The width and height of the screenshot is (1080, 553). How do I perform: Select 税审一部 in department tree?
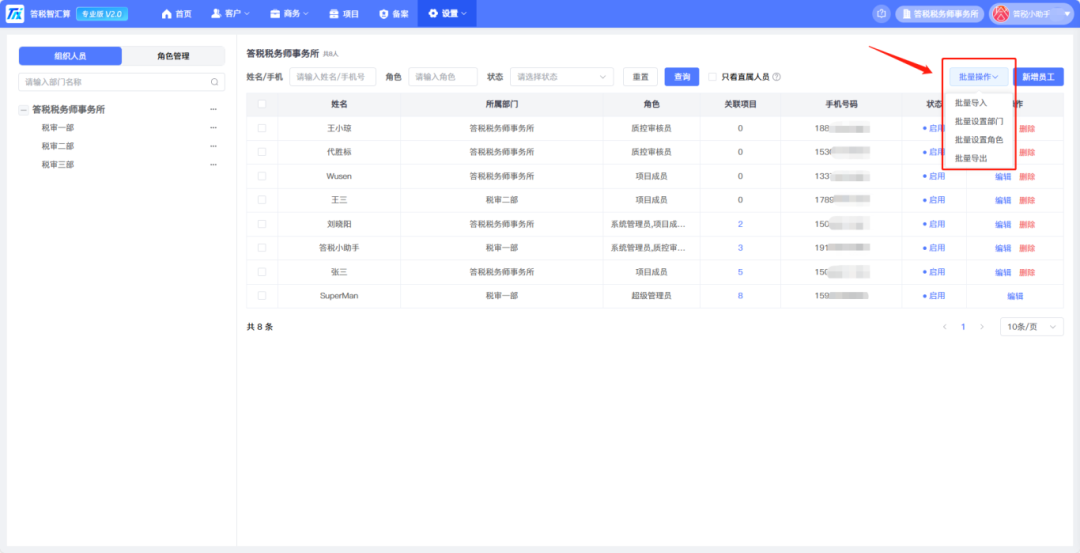58,127
